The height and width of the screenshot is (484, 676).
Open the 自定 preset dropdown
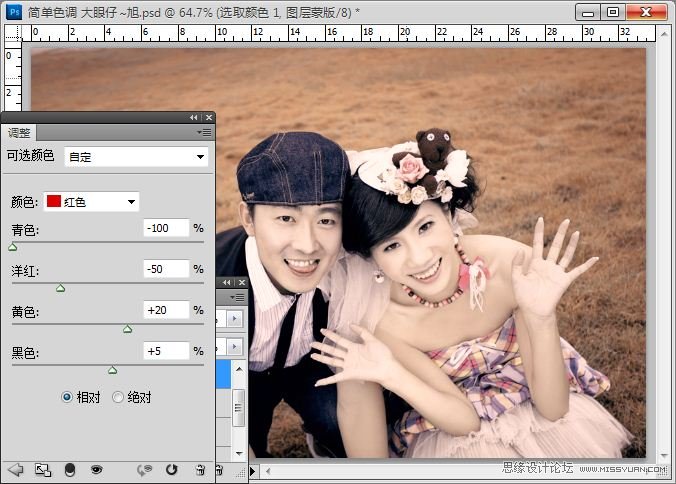pos(136,157)
